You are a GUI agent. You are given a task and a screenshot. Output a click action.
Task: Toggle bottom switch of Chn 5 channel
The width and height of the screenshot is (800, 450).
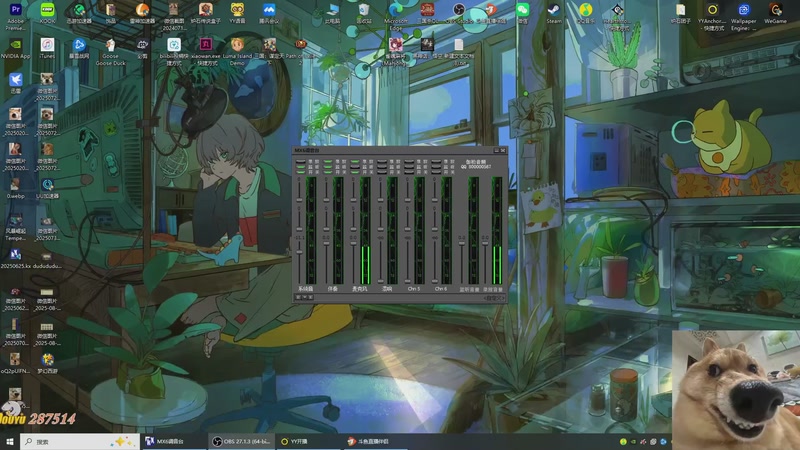pyautogui.click(x=409, y=172)
